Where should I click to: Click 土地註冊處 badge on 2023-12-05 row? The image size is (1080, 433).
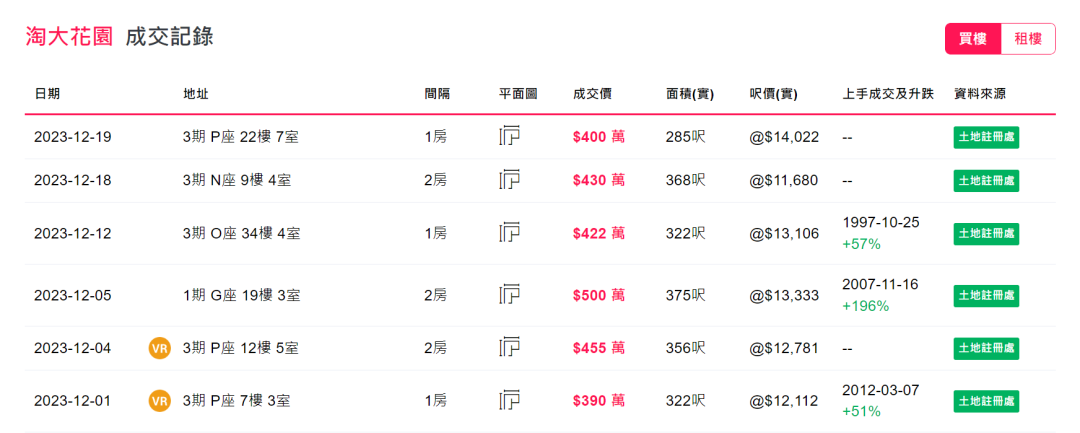tap(986, 295)
